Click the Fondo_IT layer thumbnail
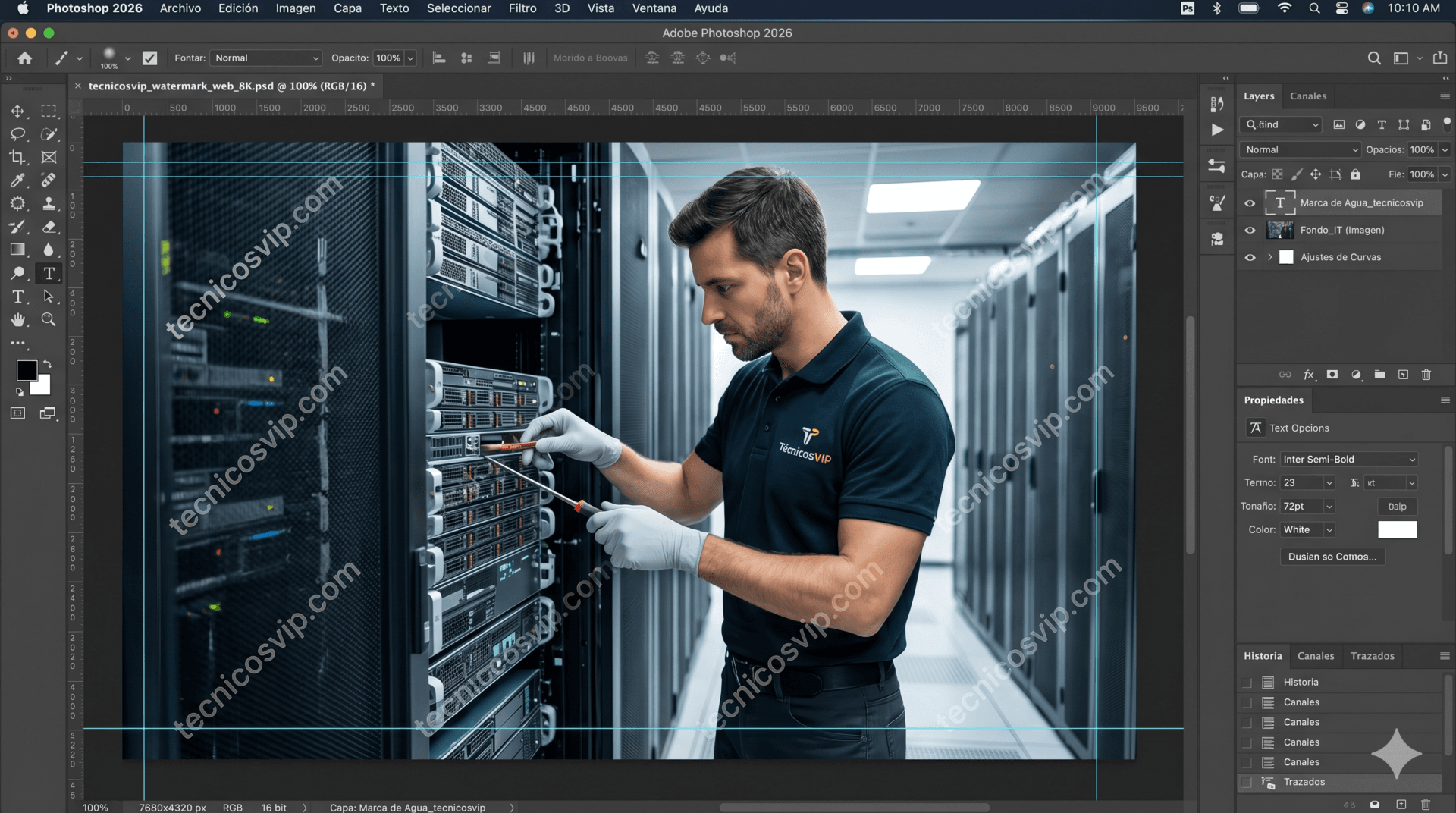1456x813 pixels. [1280, 230]
